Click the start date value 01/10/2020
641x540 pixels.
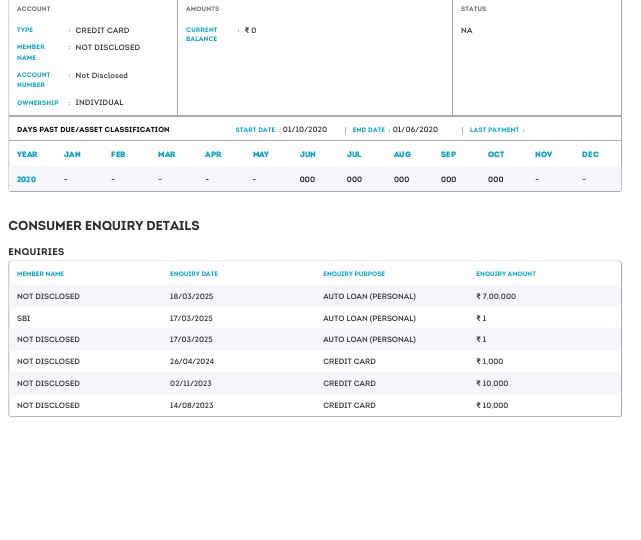[305, 130]
